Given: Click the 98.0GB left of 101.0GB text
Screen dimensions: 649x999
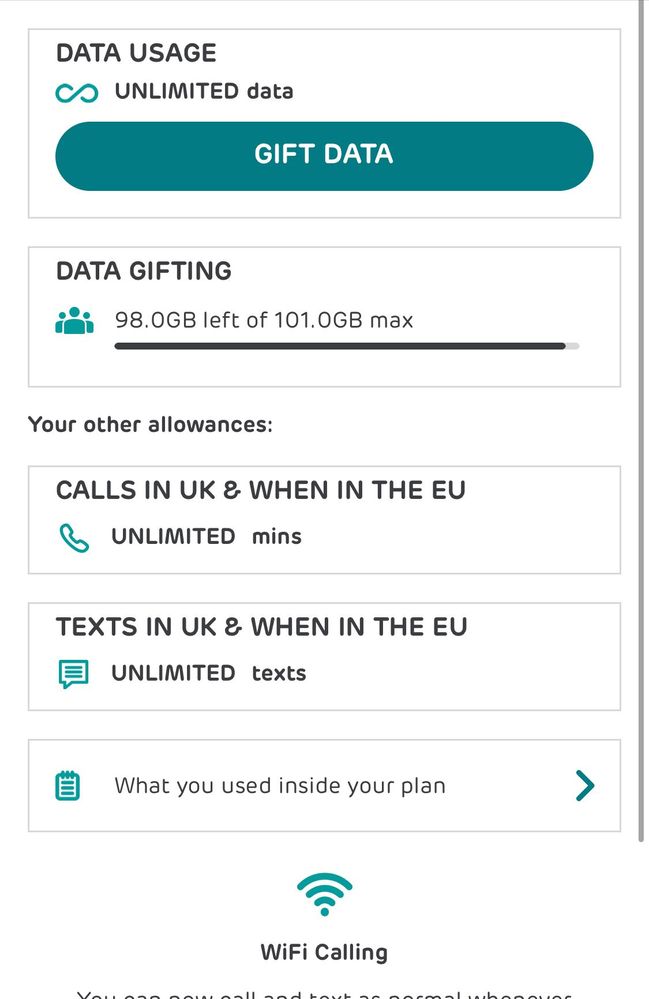Looking at the screenshot, I should (x=264, y=321).
